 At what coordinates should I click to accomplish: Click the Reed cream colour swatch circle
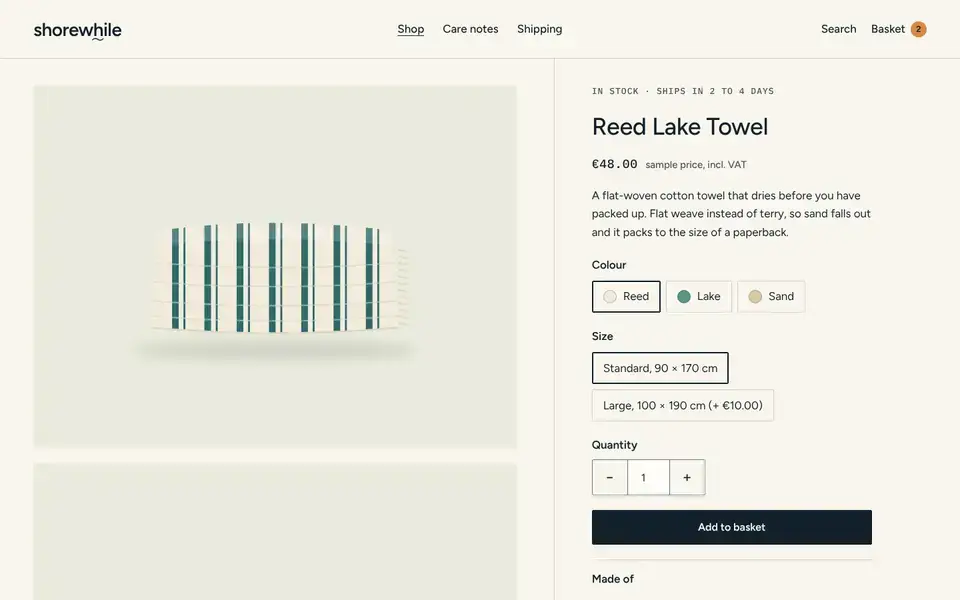pos(610,296)
